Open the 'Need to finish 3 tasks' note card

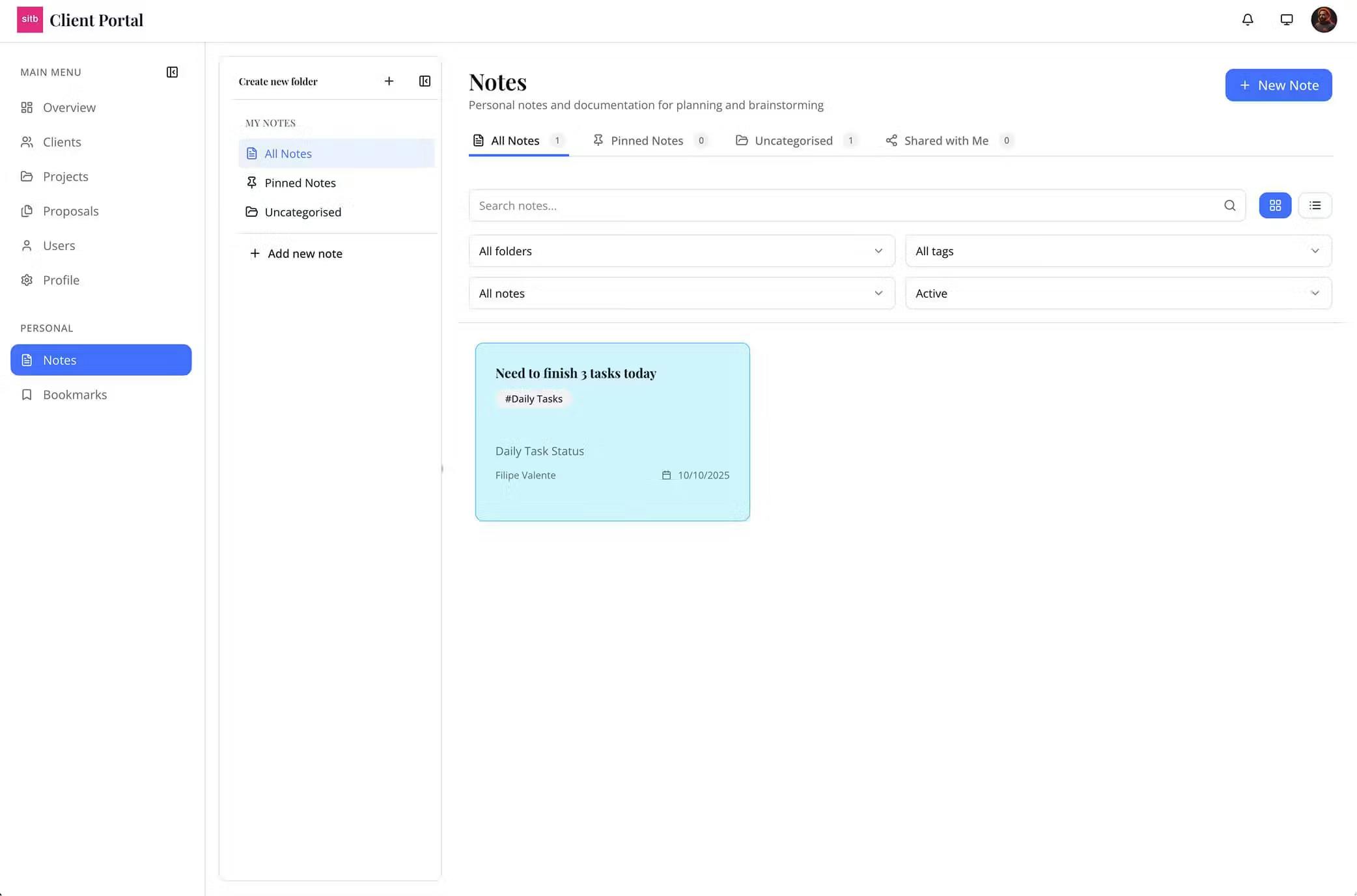(x=611, y=431)
